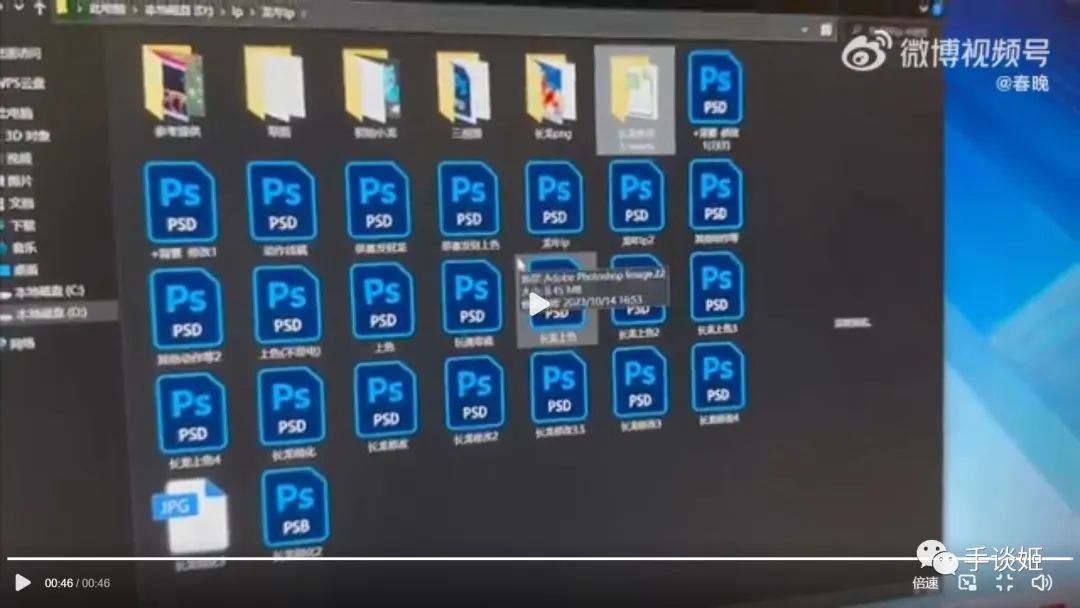Select the 上色(不带中) PSD file
Viewport: 1080px width, 608px height.
pyautogui.click(x=289, y=312)
